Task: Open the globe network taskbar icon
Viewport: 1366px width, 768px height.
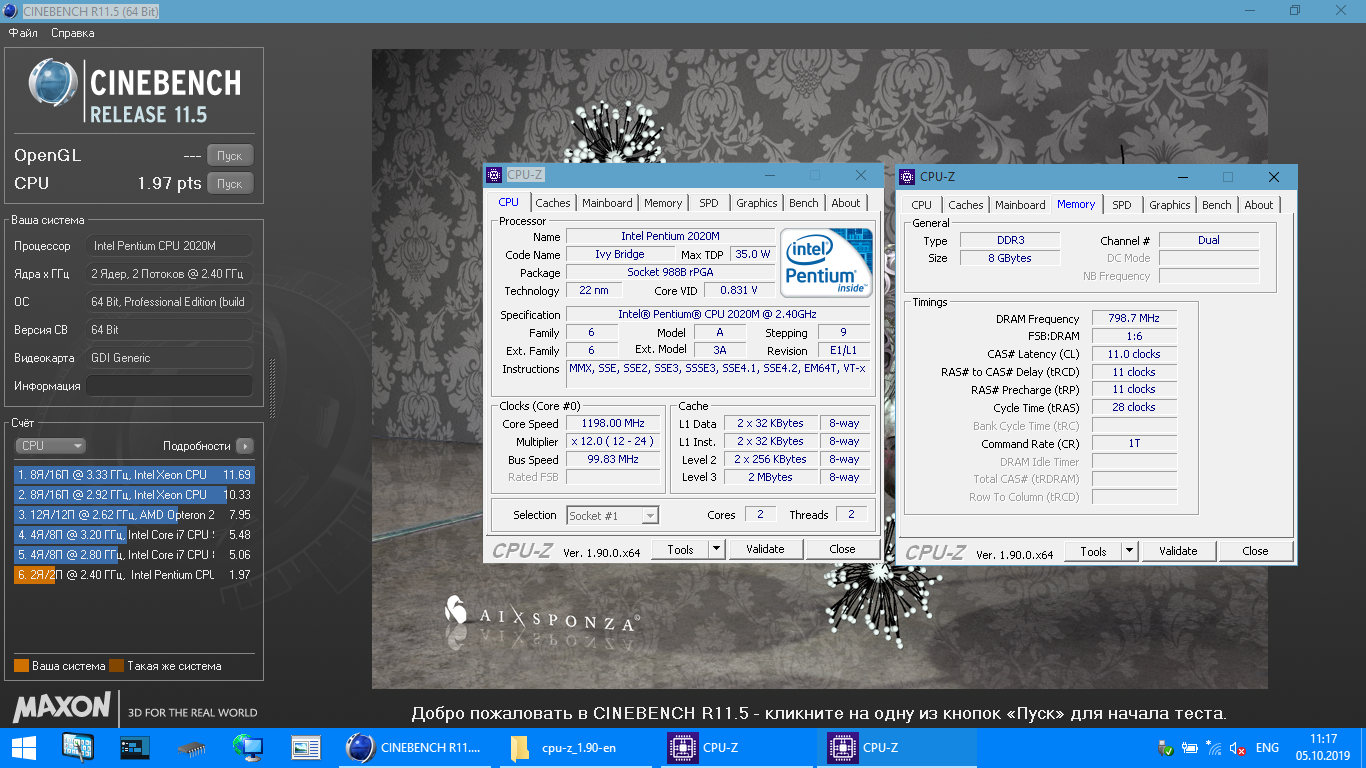Action: pyautogui.click(x=248, y=747)
